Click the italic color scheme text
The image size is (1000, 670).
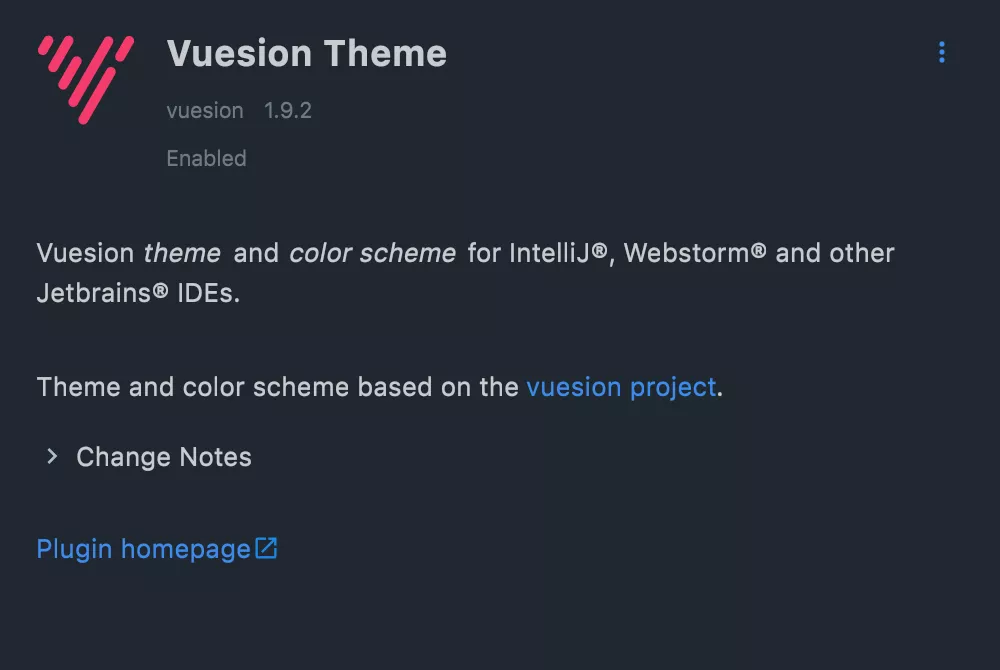[x=372, y=253]
